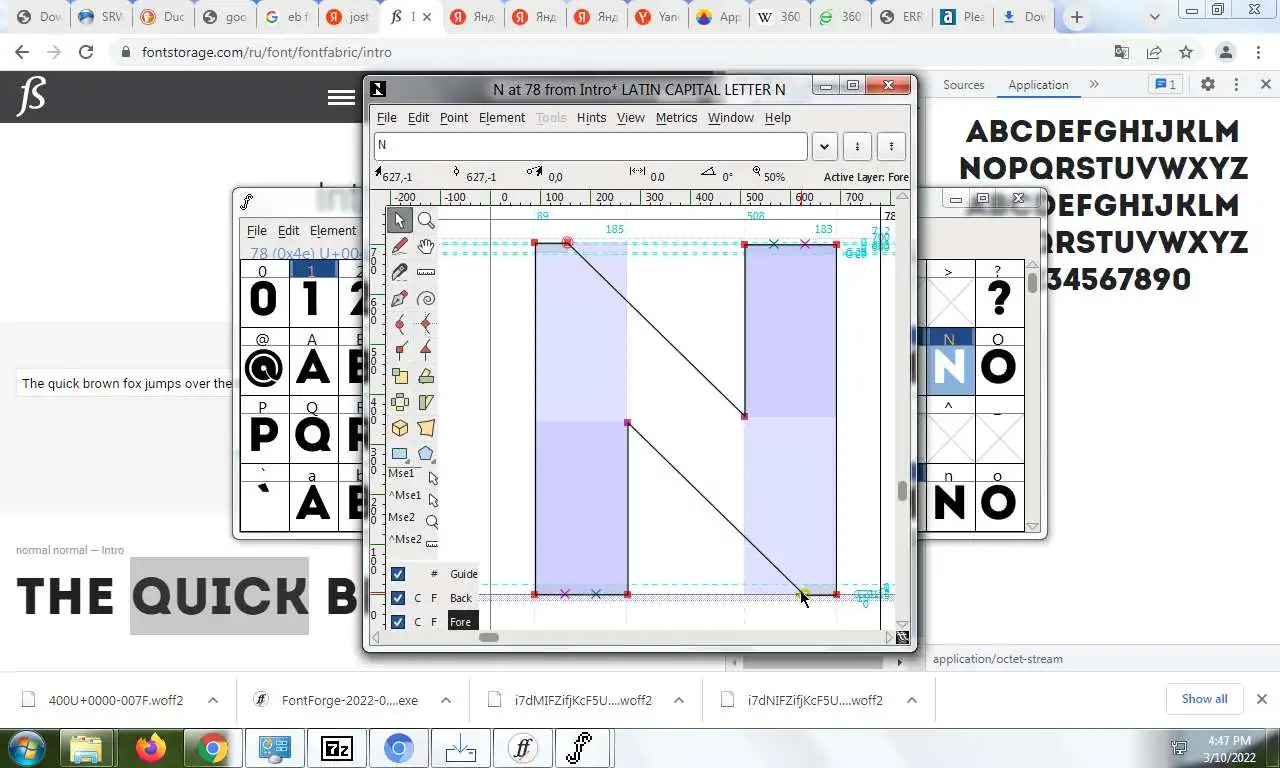Toggle Guide layer visibility checkbox
Viewport: 1280px width, 768px height.
(x=398, y=574)
